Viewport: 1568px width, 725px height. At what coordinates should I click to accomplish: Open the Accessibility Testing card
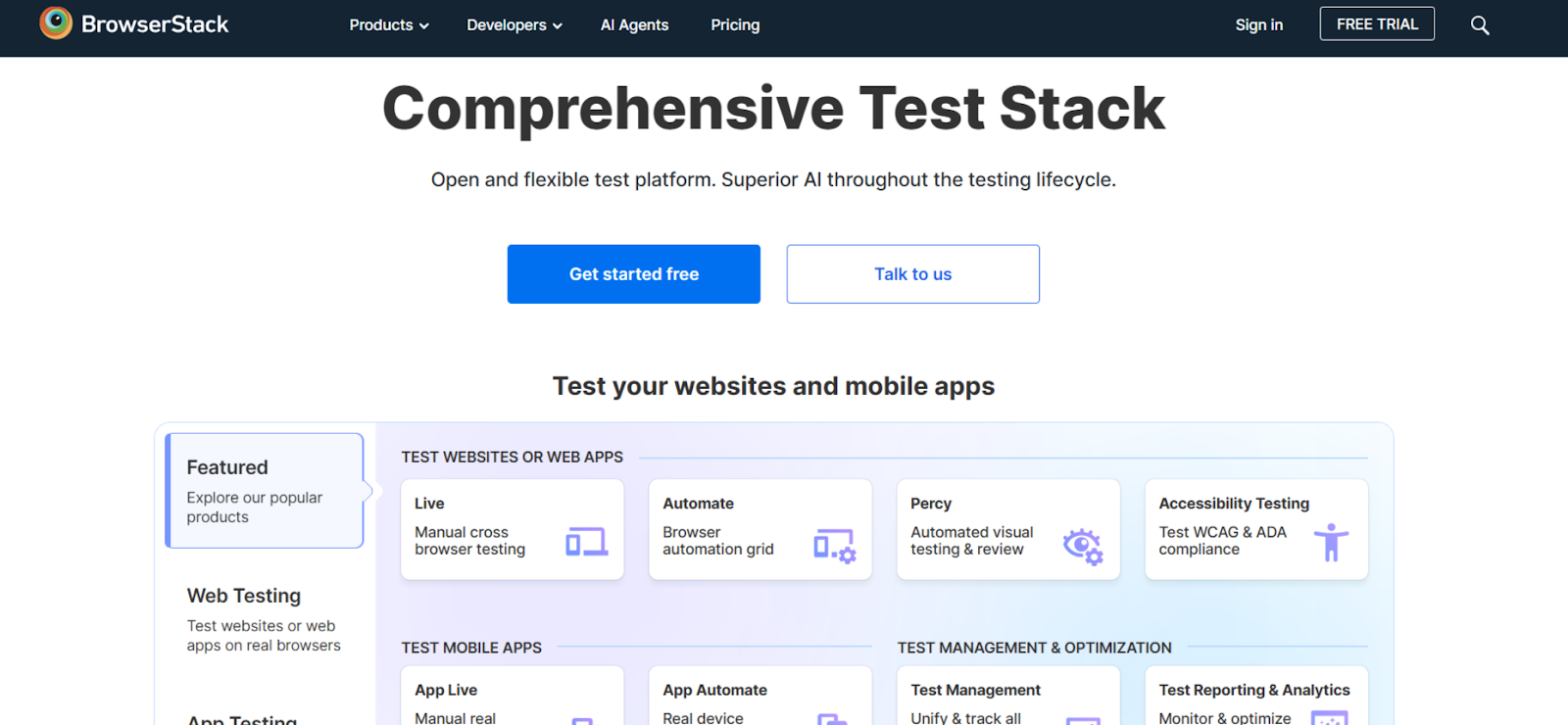pyautogui.click(x=1256, y=529)
